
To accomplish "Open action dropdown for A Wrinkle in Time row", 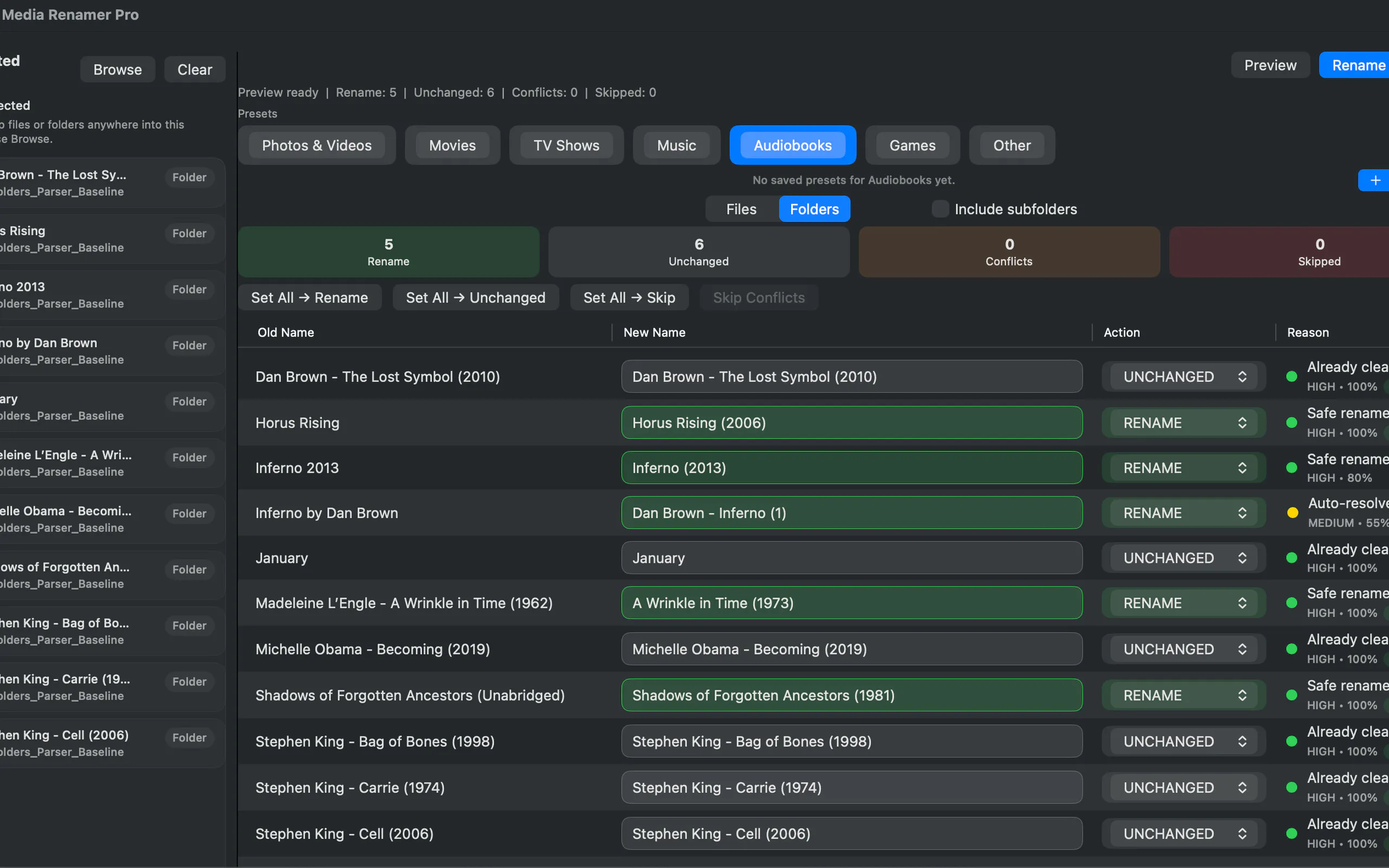I will [1183, 603].
